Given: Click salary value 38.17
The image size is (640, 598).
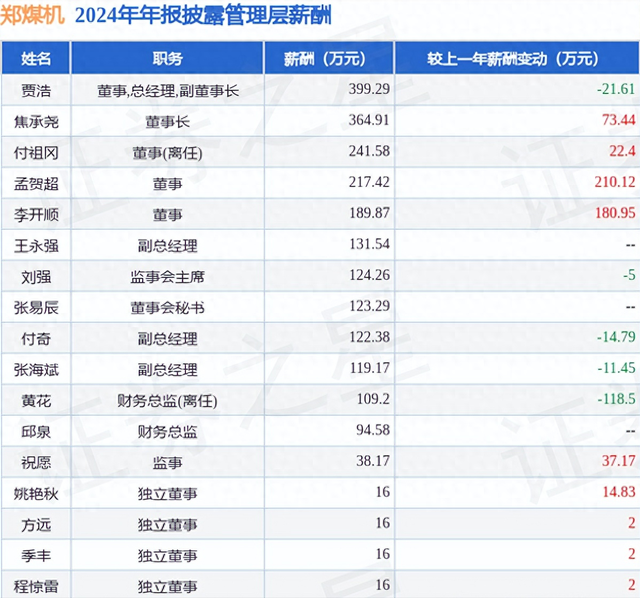Looking at the screenshot, I should (x=373, y=461).
